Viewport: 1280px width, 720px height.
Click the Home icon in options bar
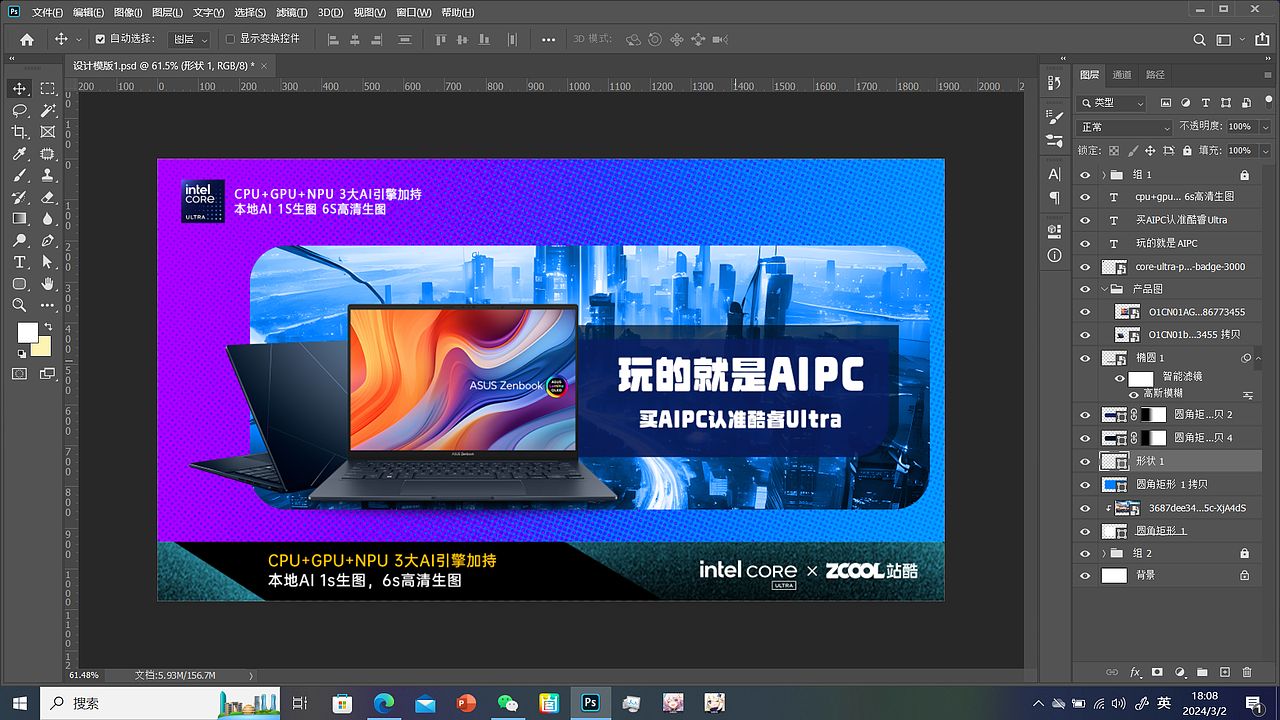[27, 39]
